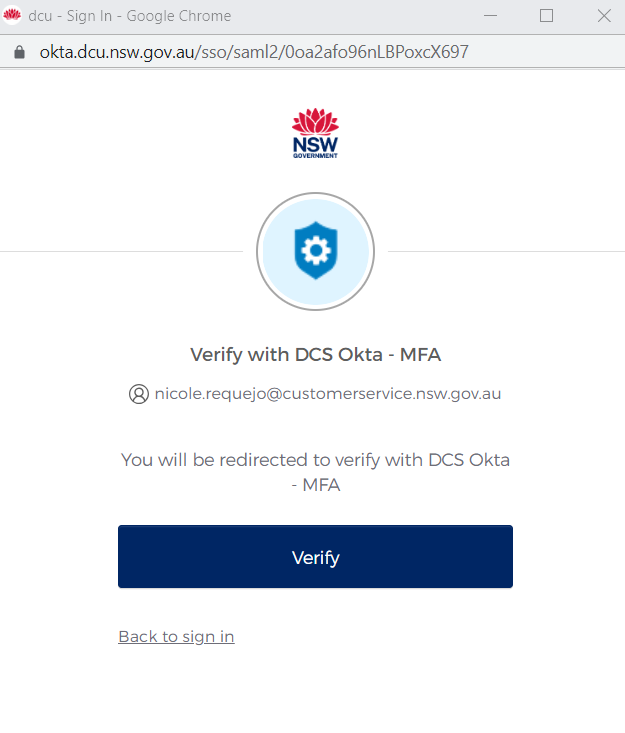Click the window title dcu - Sign In
This screenshot has height=733, width=625.
(70, 16)
